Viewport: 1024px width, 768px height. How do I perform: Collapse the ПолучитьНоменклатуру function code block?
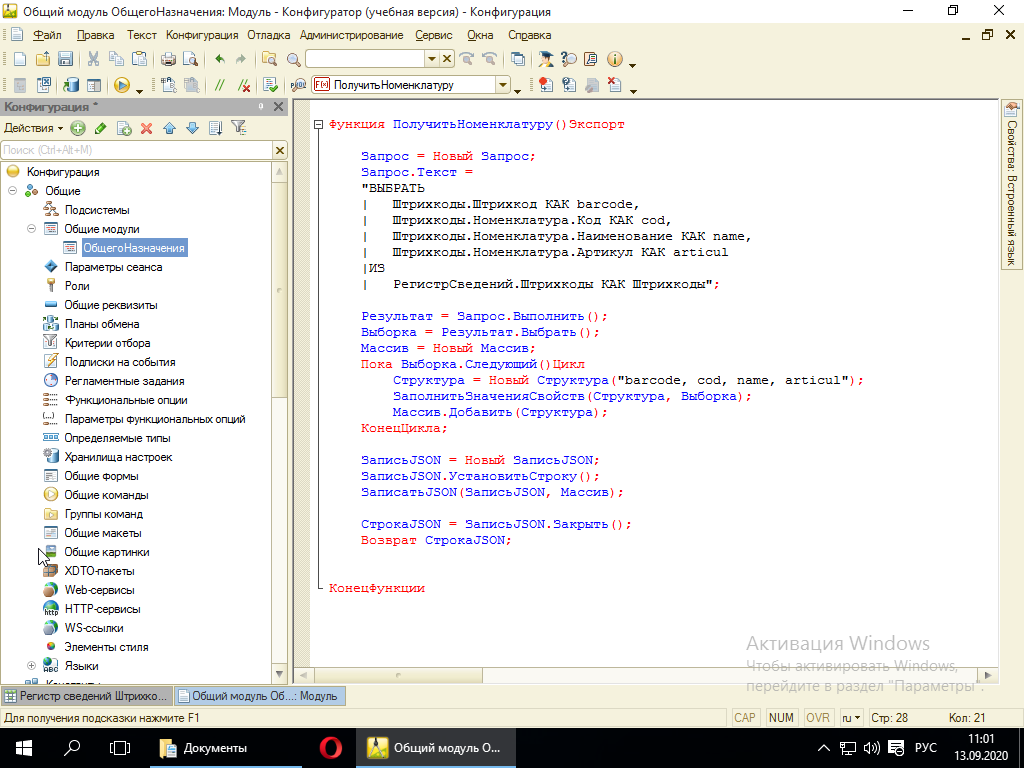tap(318, 125)
